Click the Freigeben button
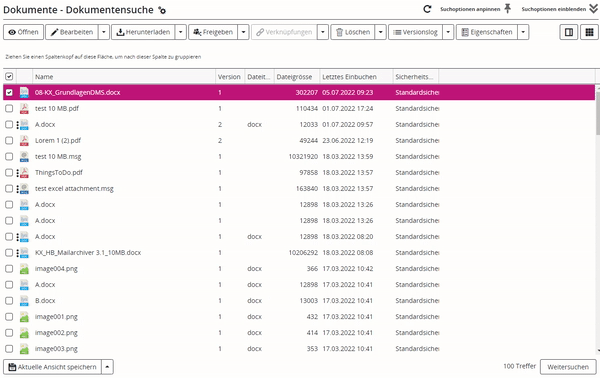The image size is (600, 378). point(213,32)
